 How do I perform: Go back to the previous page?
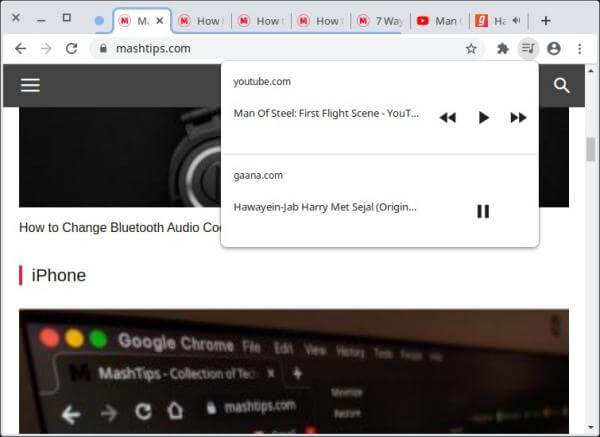click(21, 49)
